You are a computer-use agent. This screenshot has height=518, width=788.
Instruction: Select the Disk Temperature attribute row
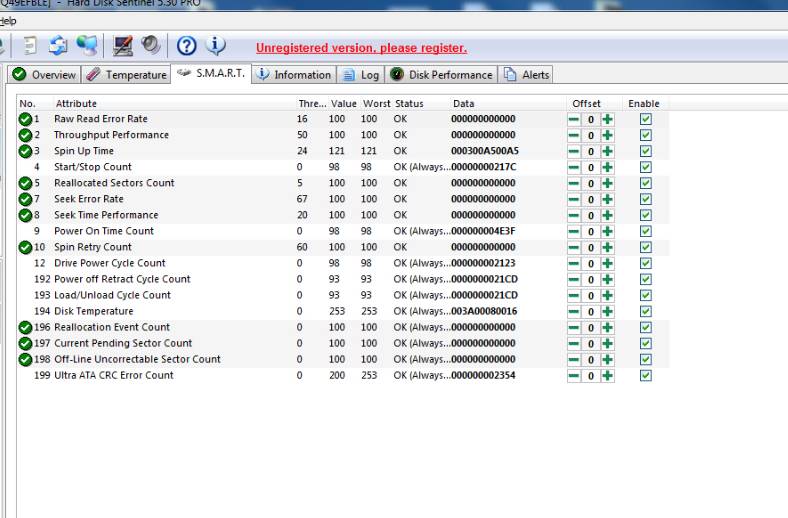[343, 312]
